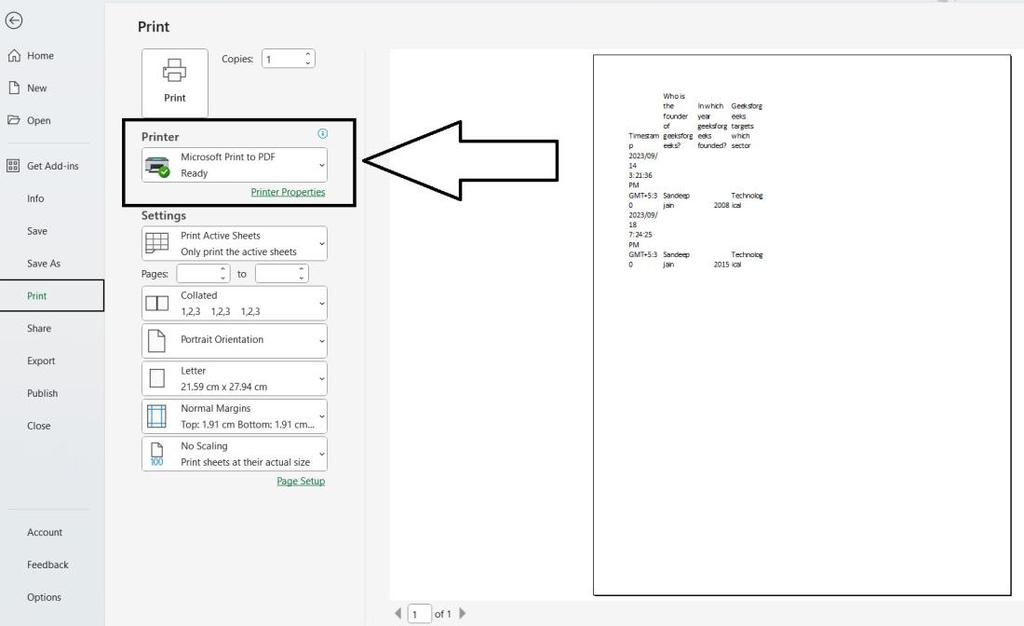Open the Collated dropdown
This screenshot has width=1024, height=626.
click(x=234, y=304)
